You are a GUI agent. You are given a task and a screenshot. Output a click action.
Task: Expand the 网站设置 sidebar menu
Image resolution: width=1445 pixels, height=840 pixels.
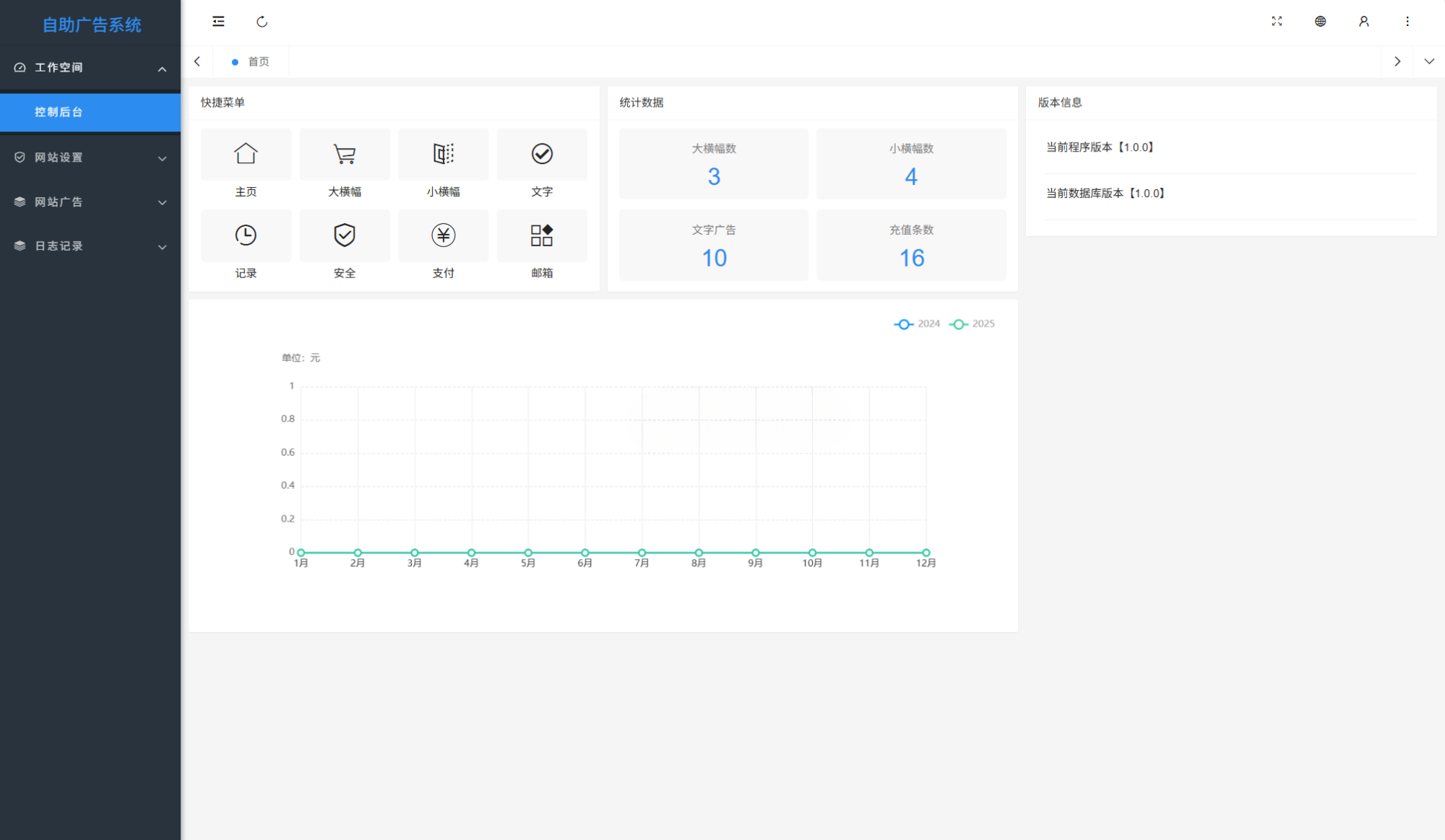tap(90, 157)
